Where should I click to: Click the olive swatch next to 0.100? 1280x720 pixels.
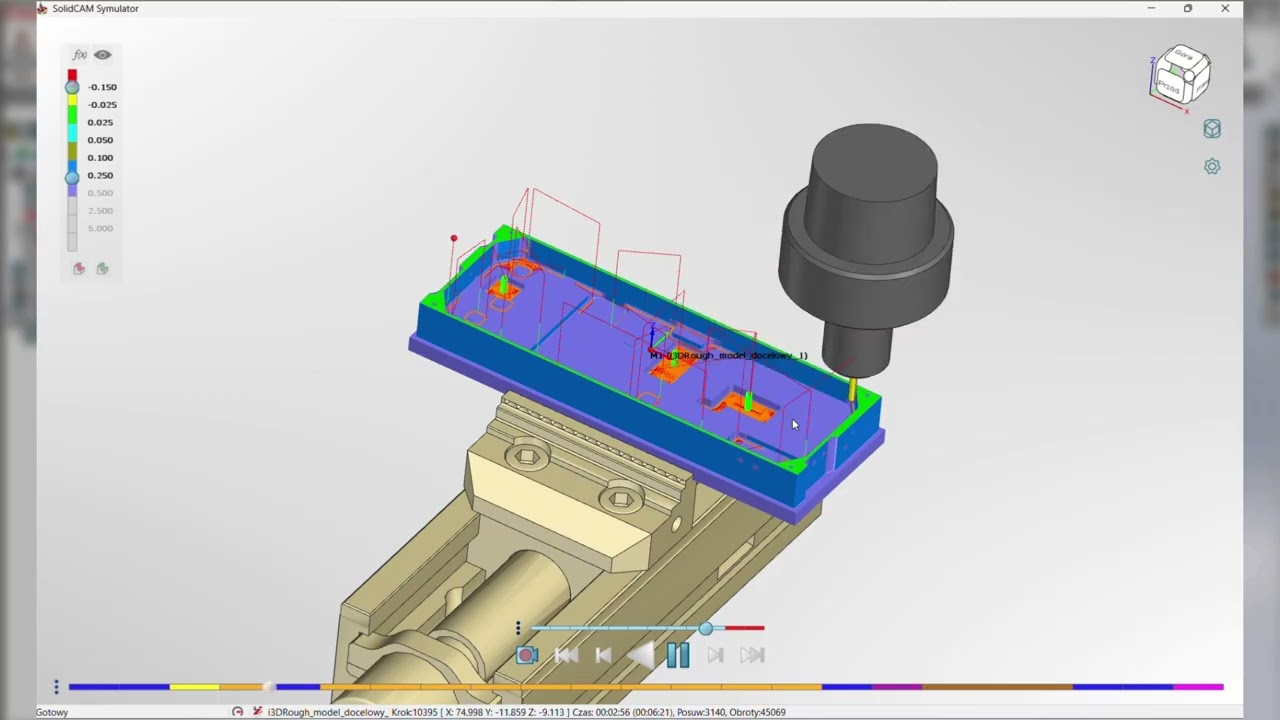point(72,152)
